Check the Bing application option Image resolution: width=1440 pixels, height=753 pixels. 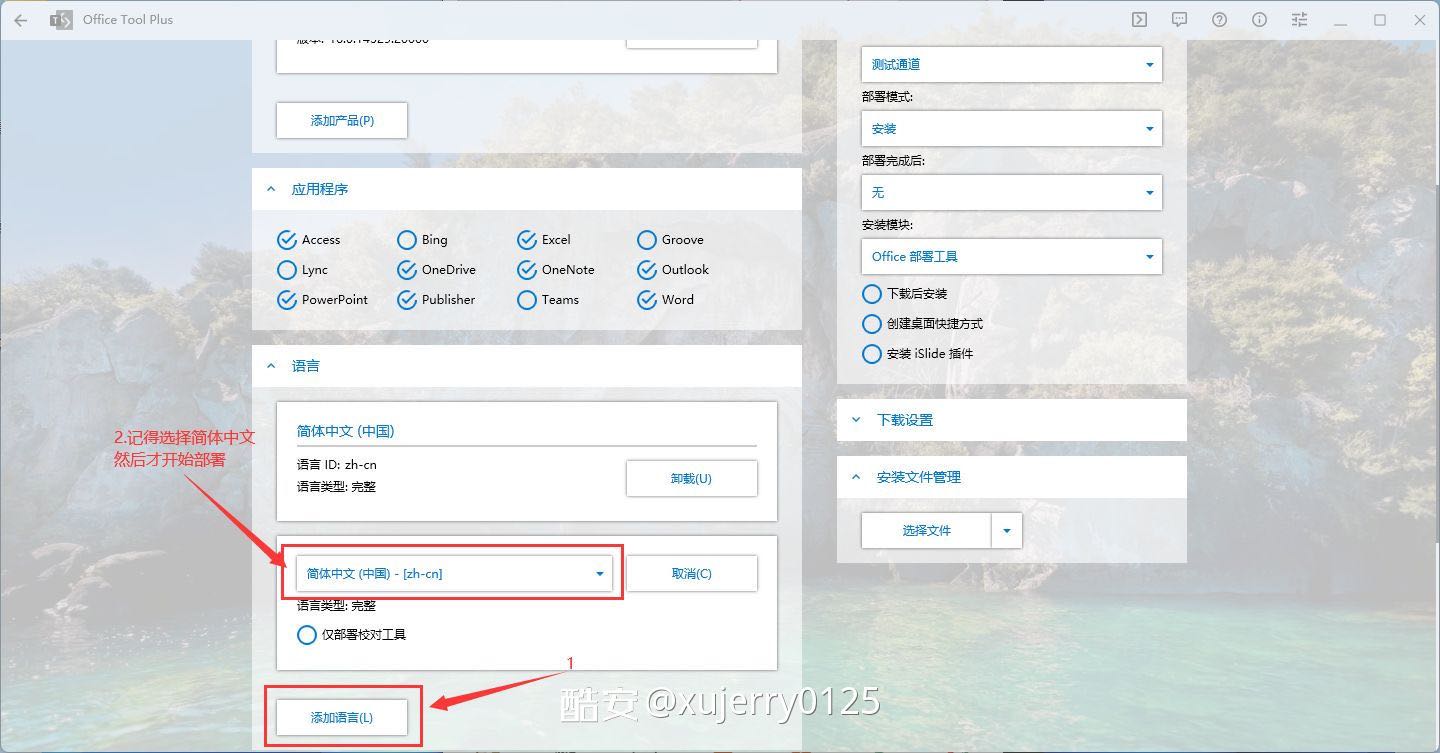coord(407,240)
